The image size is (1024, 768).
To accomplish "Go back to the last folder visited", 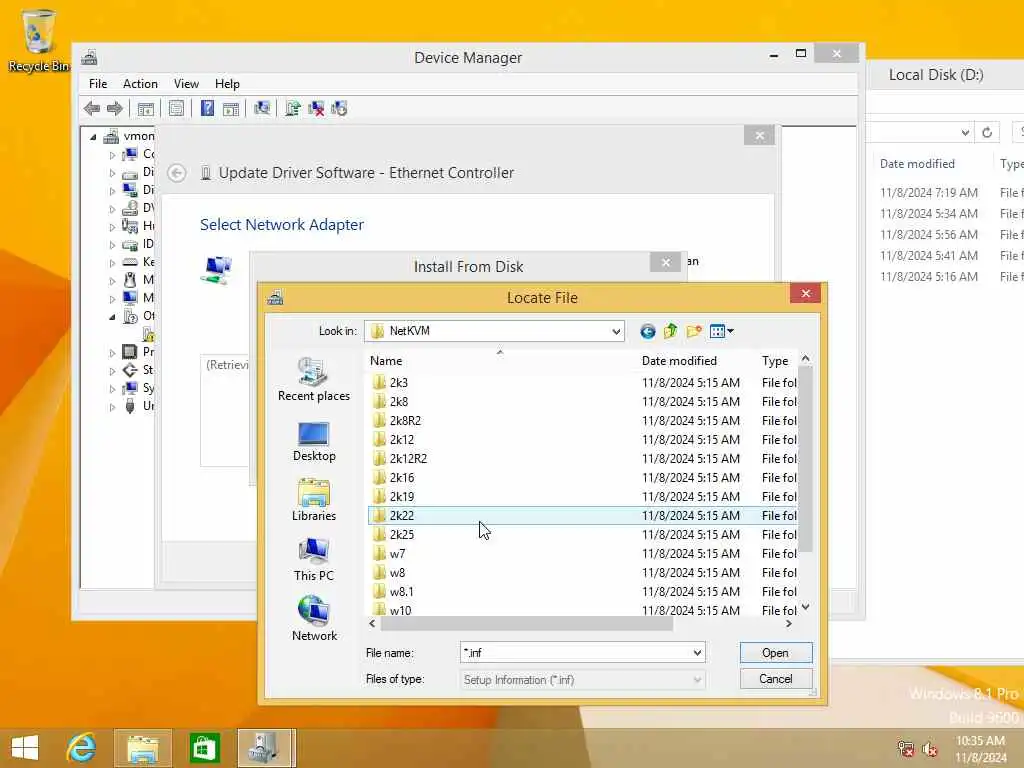I will click(647, 332).
